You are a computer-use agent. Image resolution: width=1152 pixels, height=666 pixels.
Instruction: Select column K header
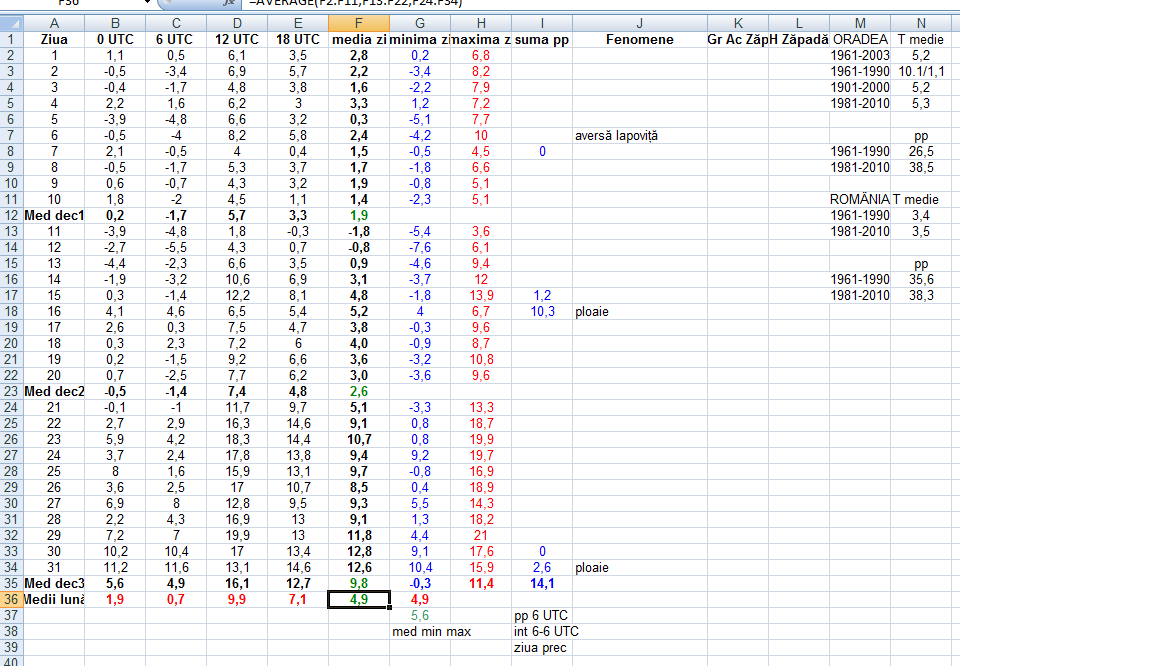point(738,24)
